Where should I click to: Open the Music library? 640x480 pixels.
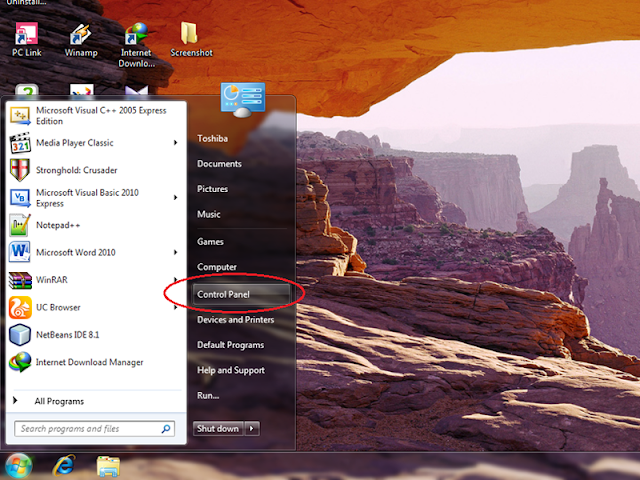tap(209, 214)
